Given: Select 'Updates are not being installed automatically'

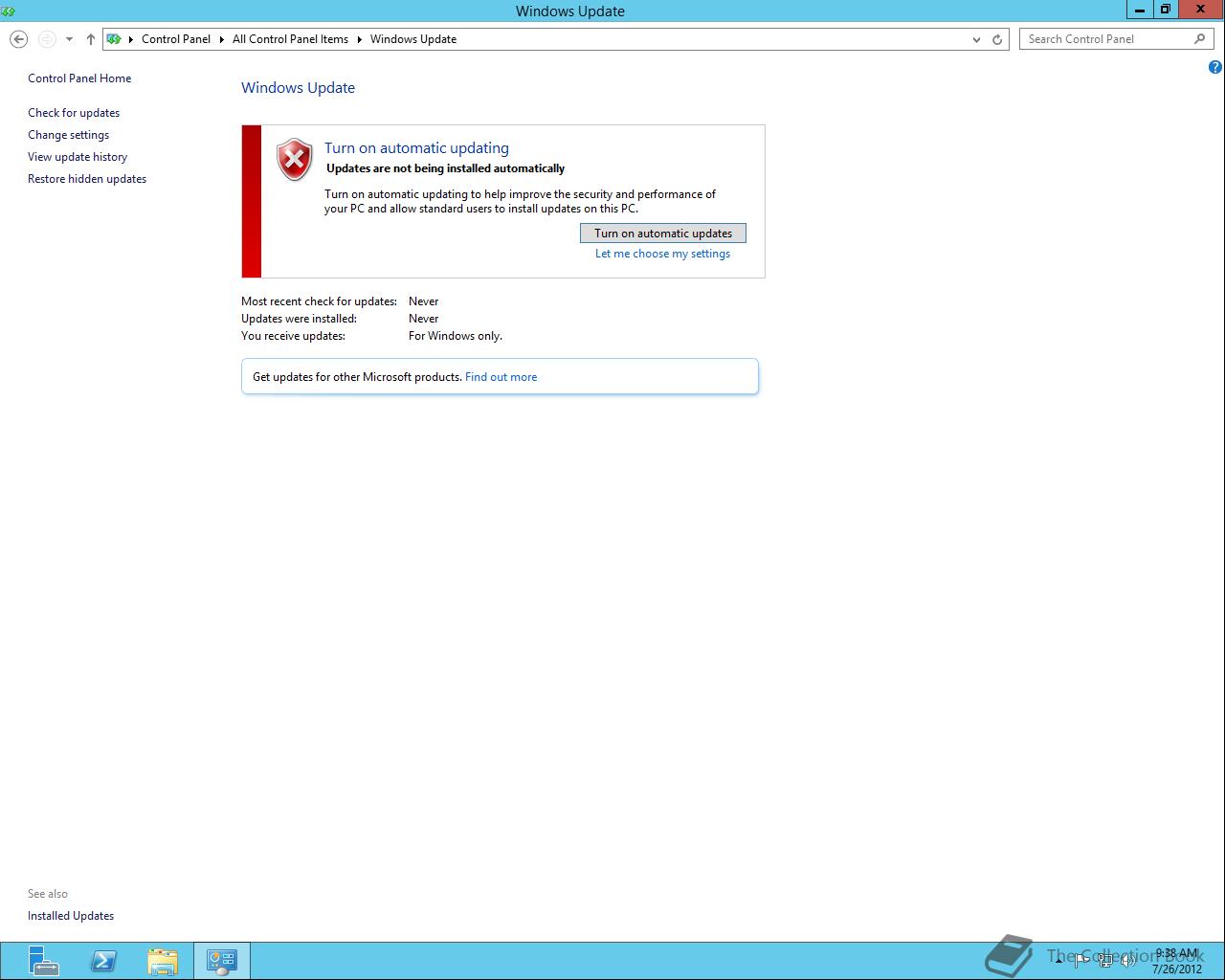Looking at the screenshot, I should coord(446,168).
